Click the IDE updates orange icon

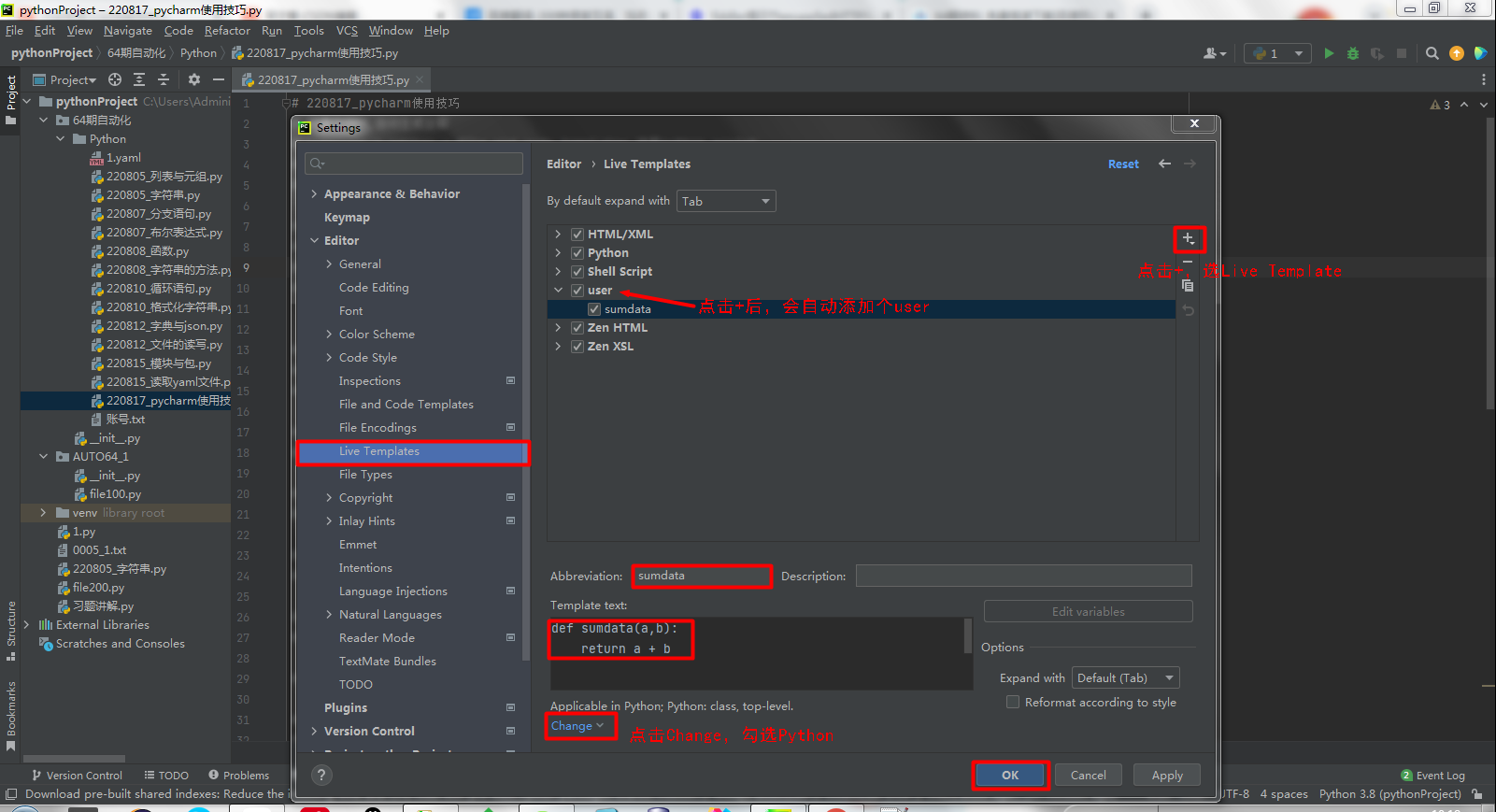1457,53
